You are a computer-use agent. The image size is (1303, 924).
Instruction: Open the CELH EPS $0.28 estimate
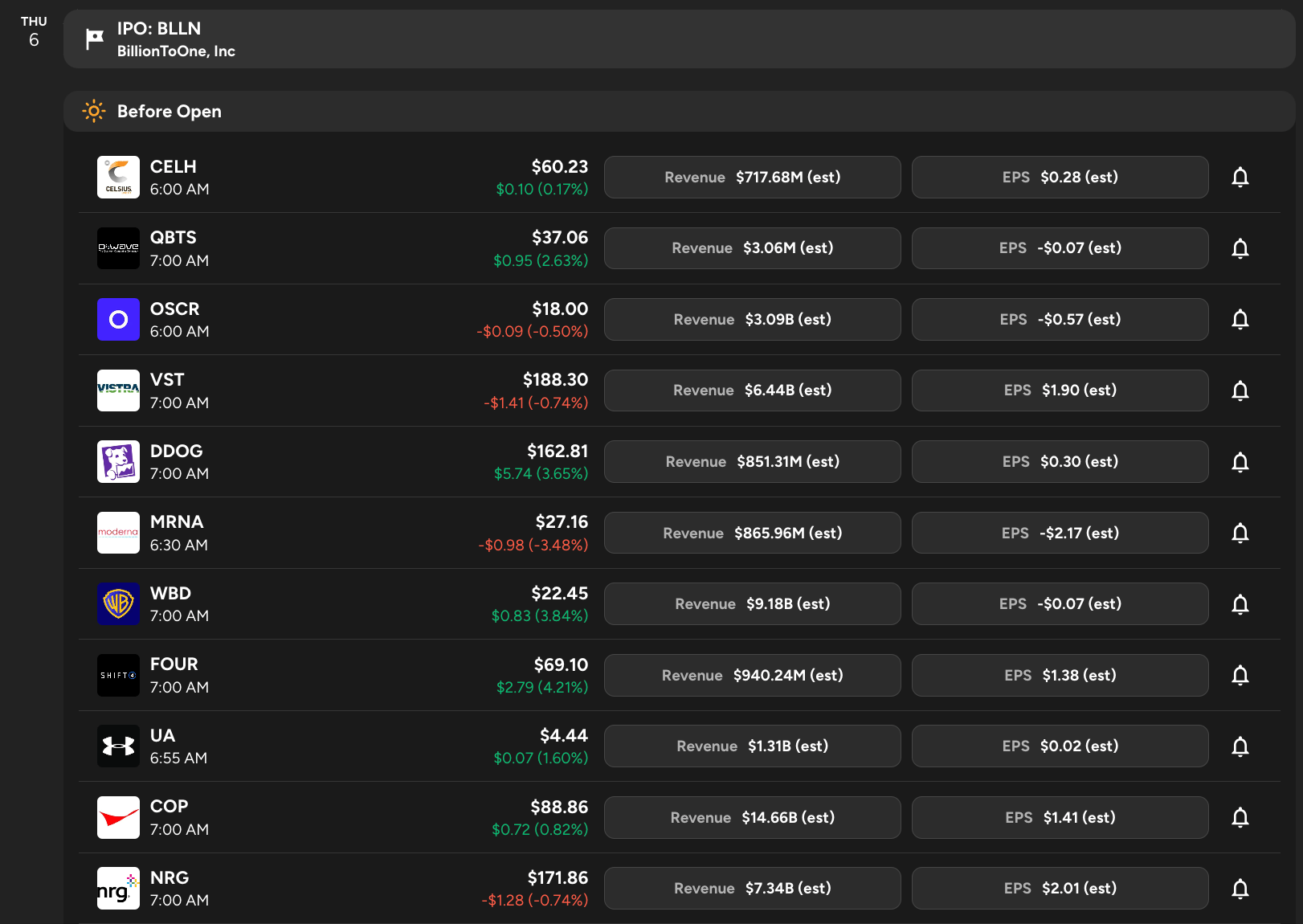[1060, 178]
